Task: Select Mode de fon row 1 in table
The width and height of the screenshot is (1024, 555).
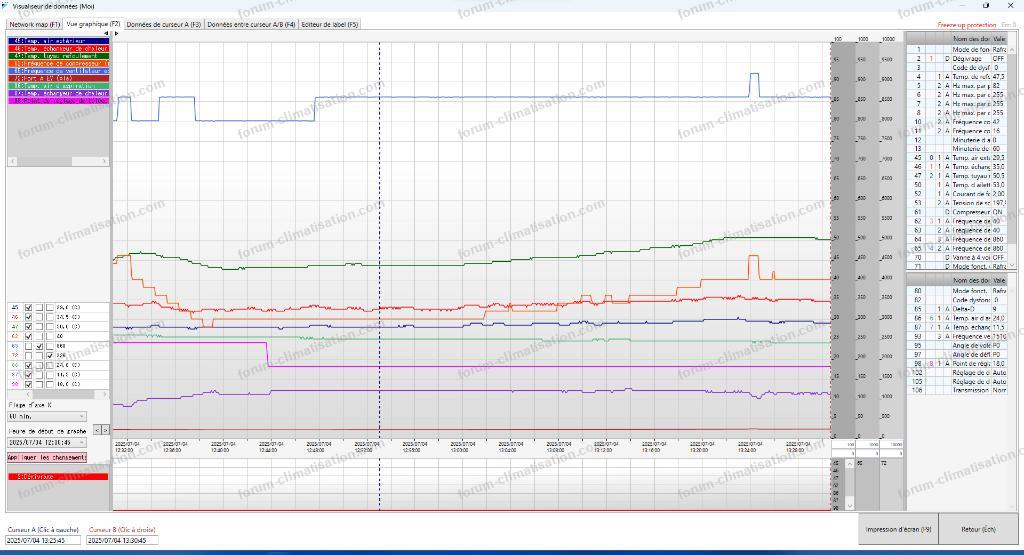Action: coord(959,50)
